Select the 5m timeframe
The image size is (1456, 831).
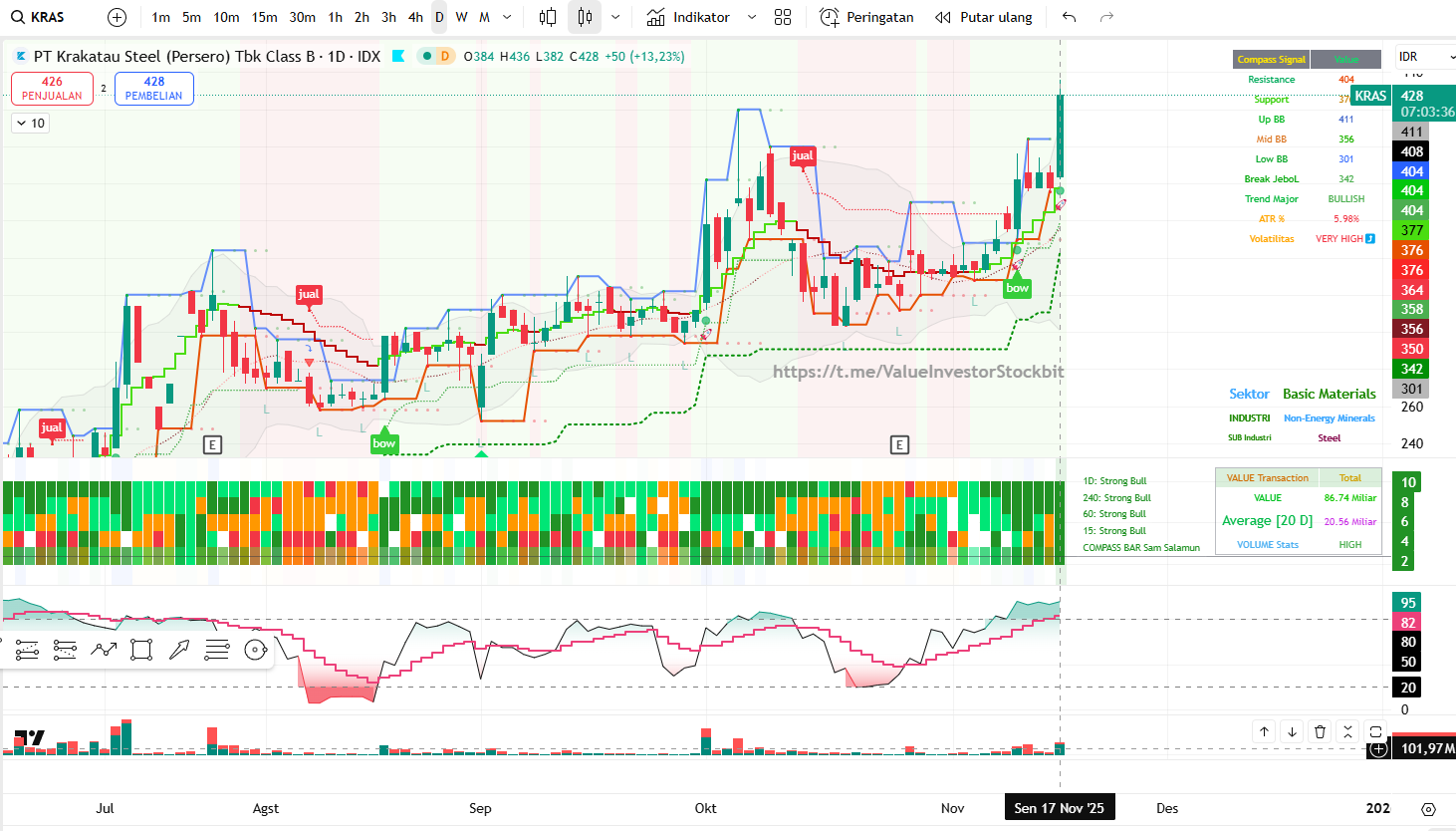(x=192, y=17)
